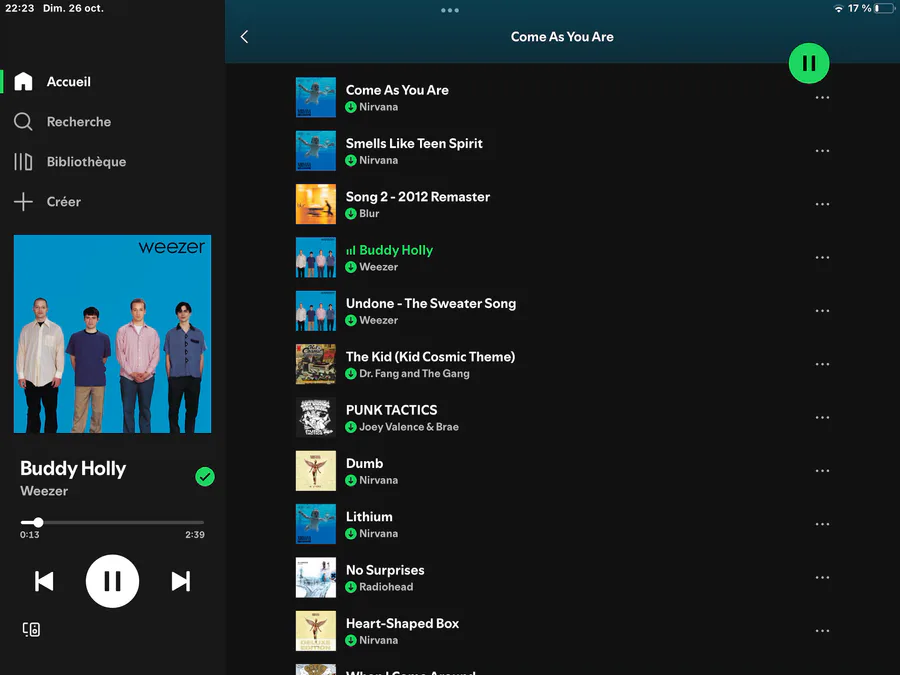This screenshot has height=675, width=900.
Task: Tap the Buddy Holly title in the player
Action: 73,468
